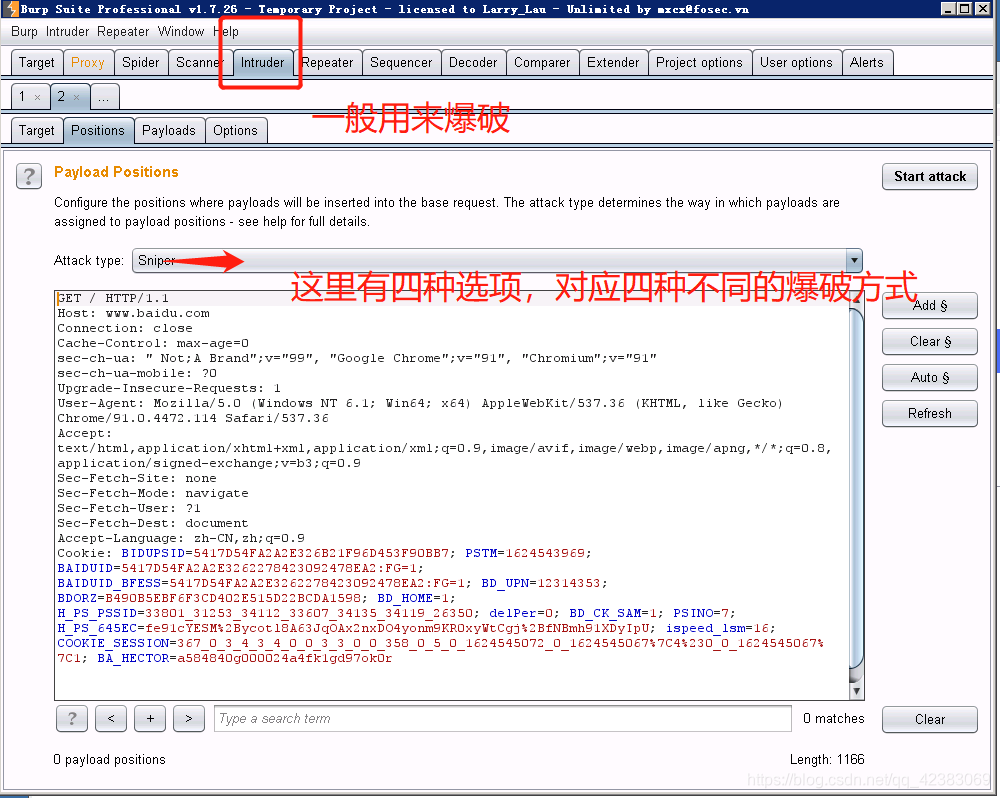Click the Connection: close header line
The image size is (1000, 798).
point(125,328)
